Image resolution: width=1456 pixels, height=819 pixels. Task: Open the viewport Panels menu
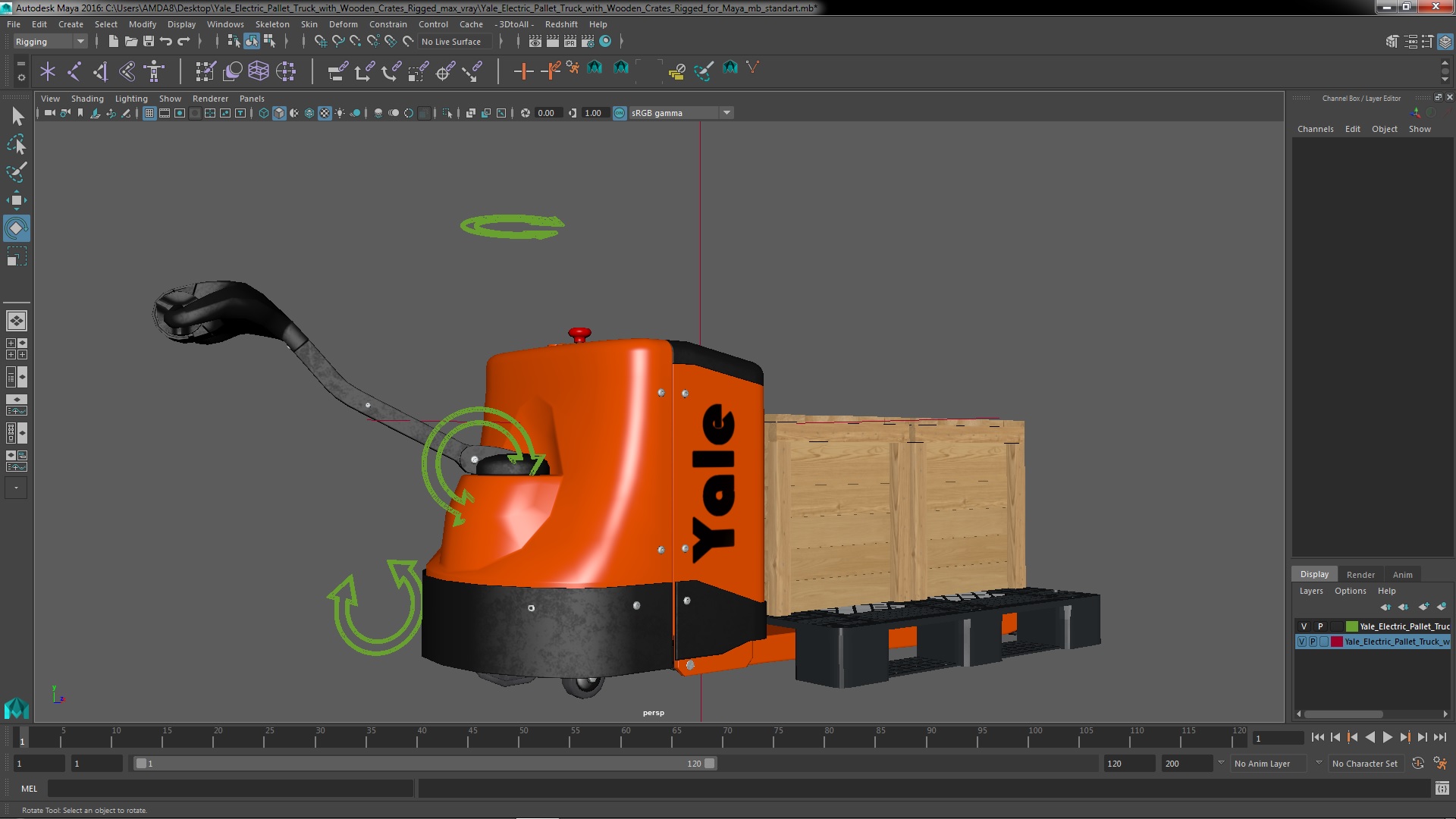click(x=252, y=99)
